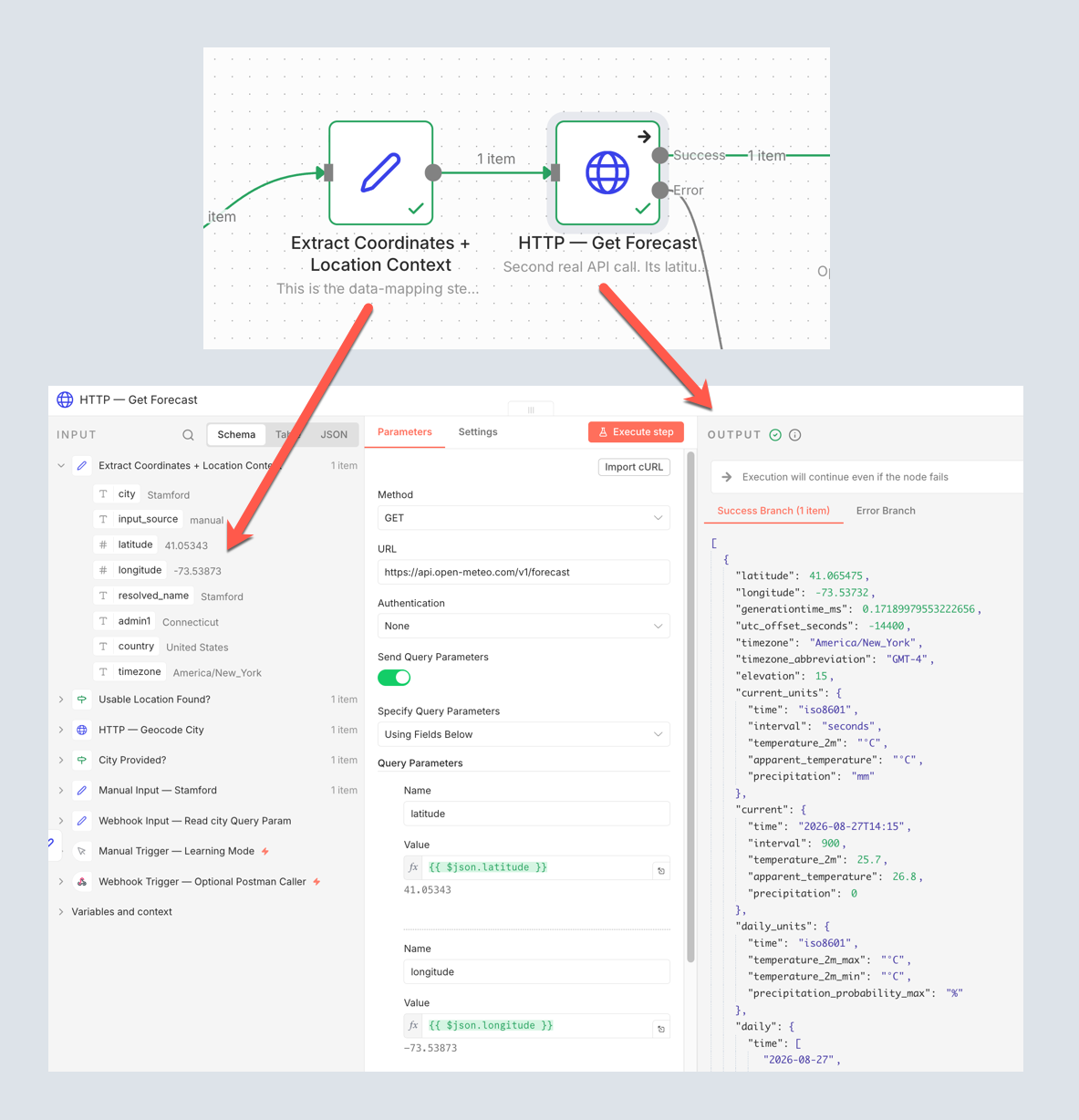Click the info icon beside OUTPUT
The height and width of the screenshot is (1120, 1079).
795,435
